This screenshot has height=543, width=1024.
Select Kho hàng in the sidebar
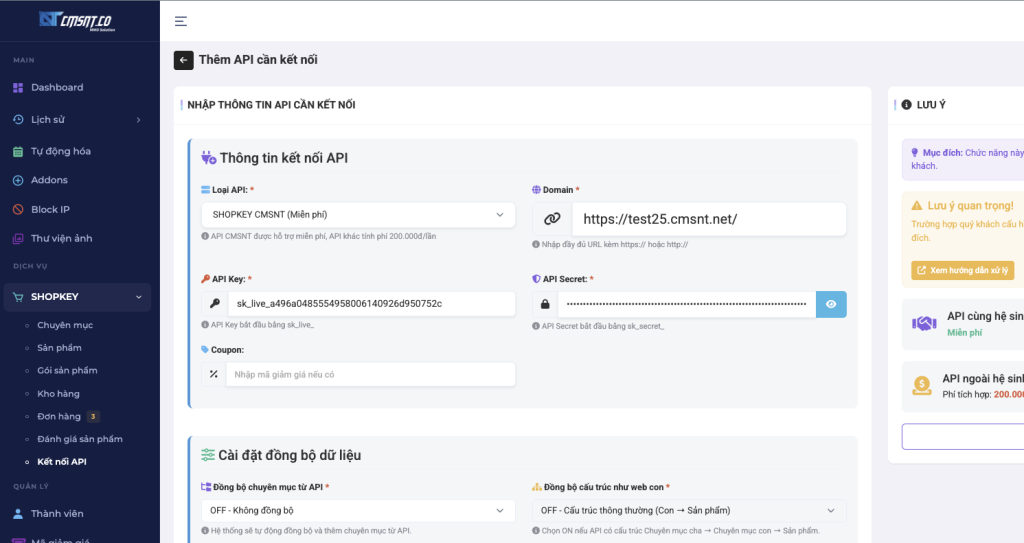(x=58, y=394)
